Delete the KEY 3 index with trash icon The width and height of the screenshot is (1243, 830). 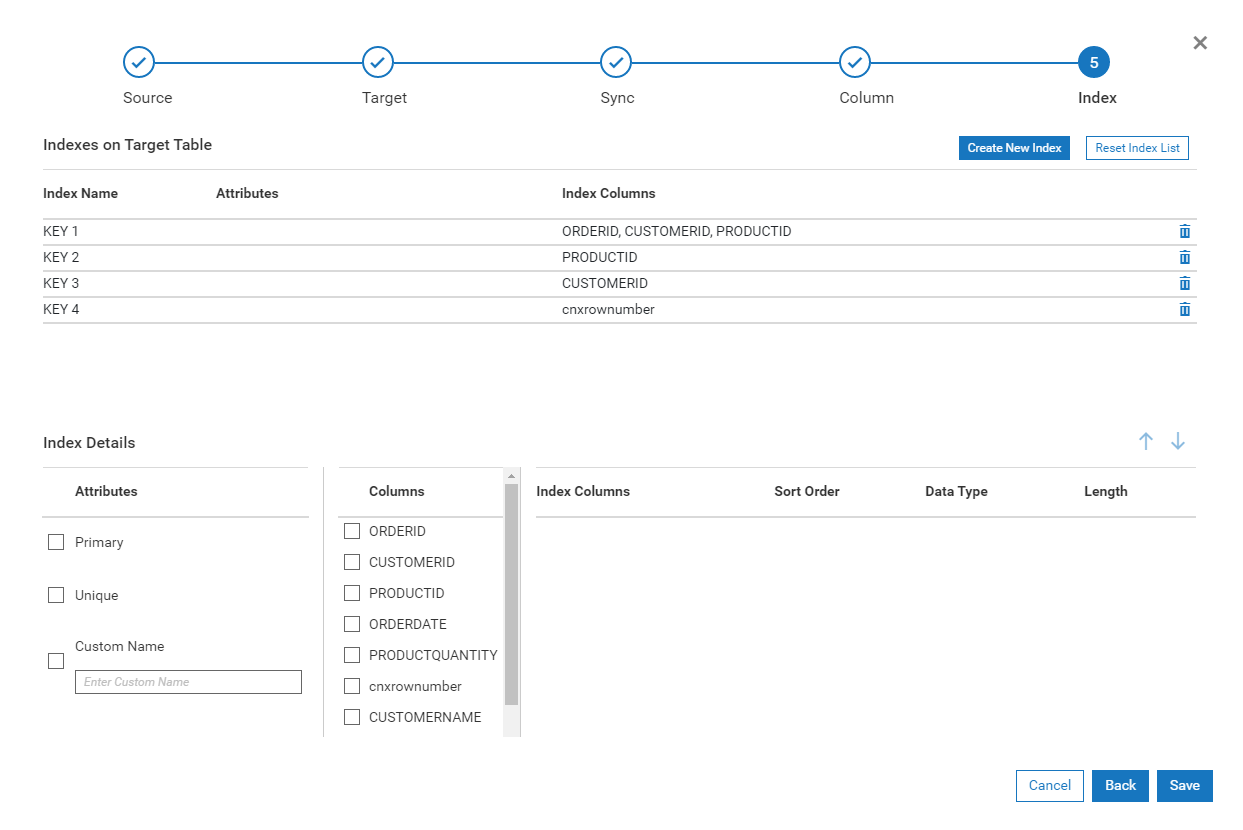pos(1185,284)
